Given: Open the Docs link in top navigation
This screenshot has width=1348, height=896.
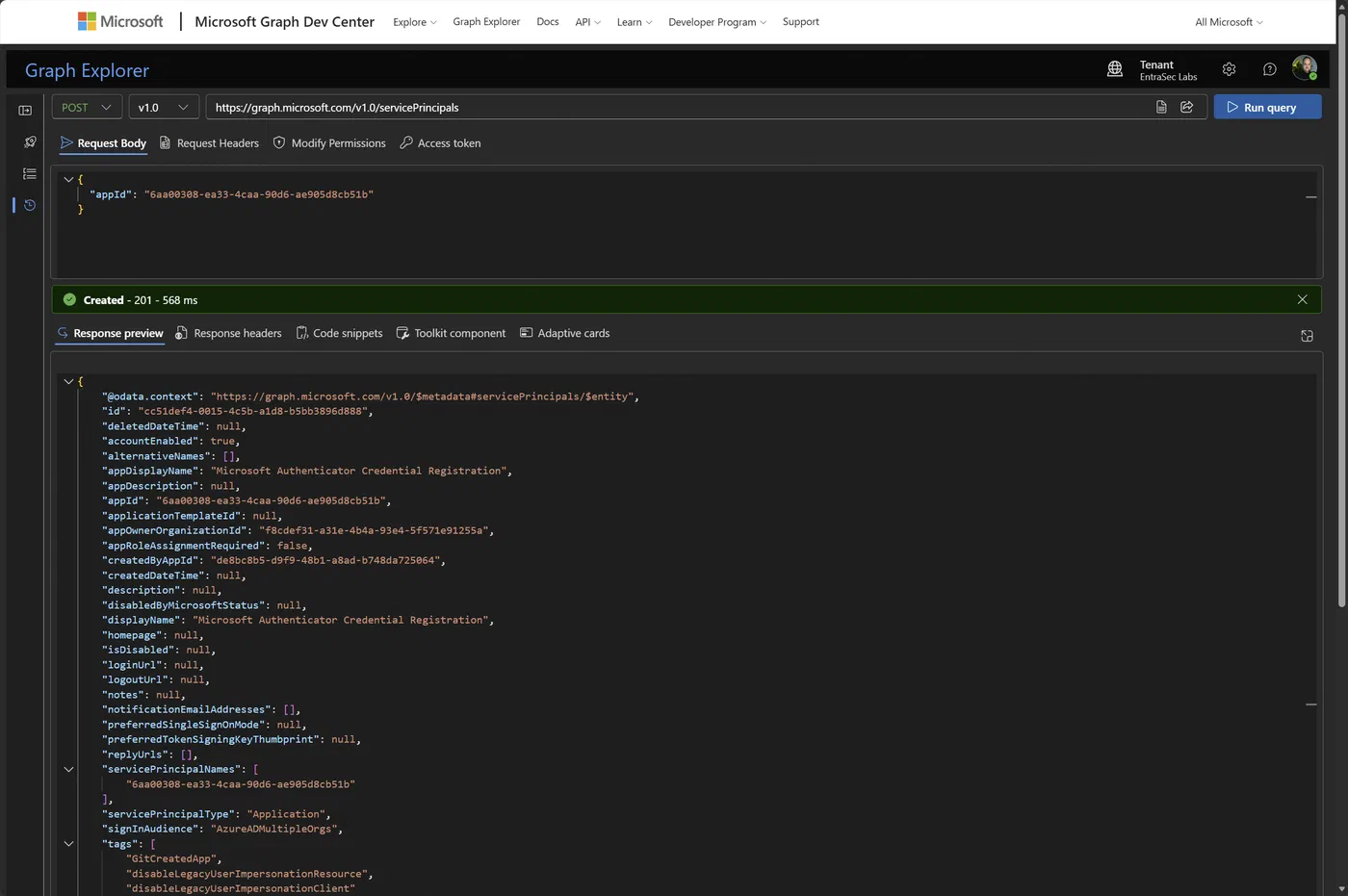Looking at the screenshot, I should (x=548, y=22).
